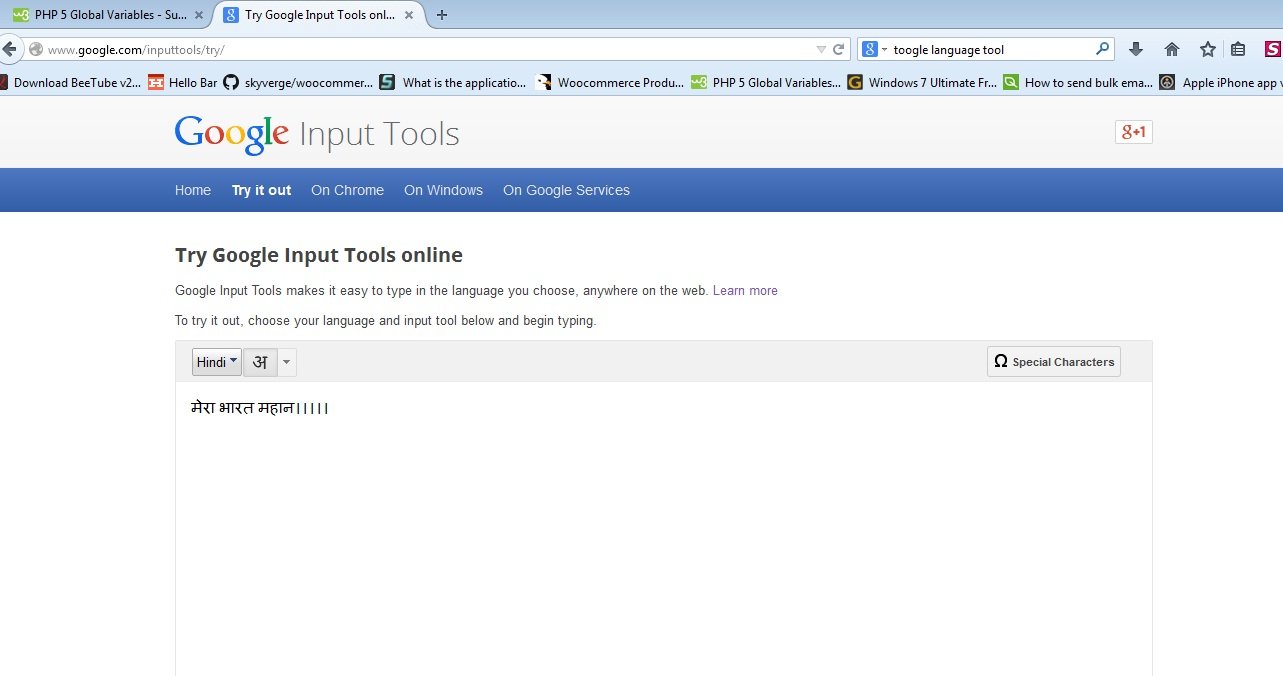Click the heading Try Google Input Tools online
This screenshot has height=676, width=1283.
point(319,255)
